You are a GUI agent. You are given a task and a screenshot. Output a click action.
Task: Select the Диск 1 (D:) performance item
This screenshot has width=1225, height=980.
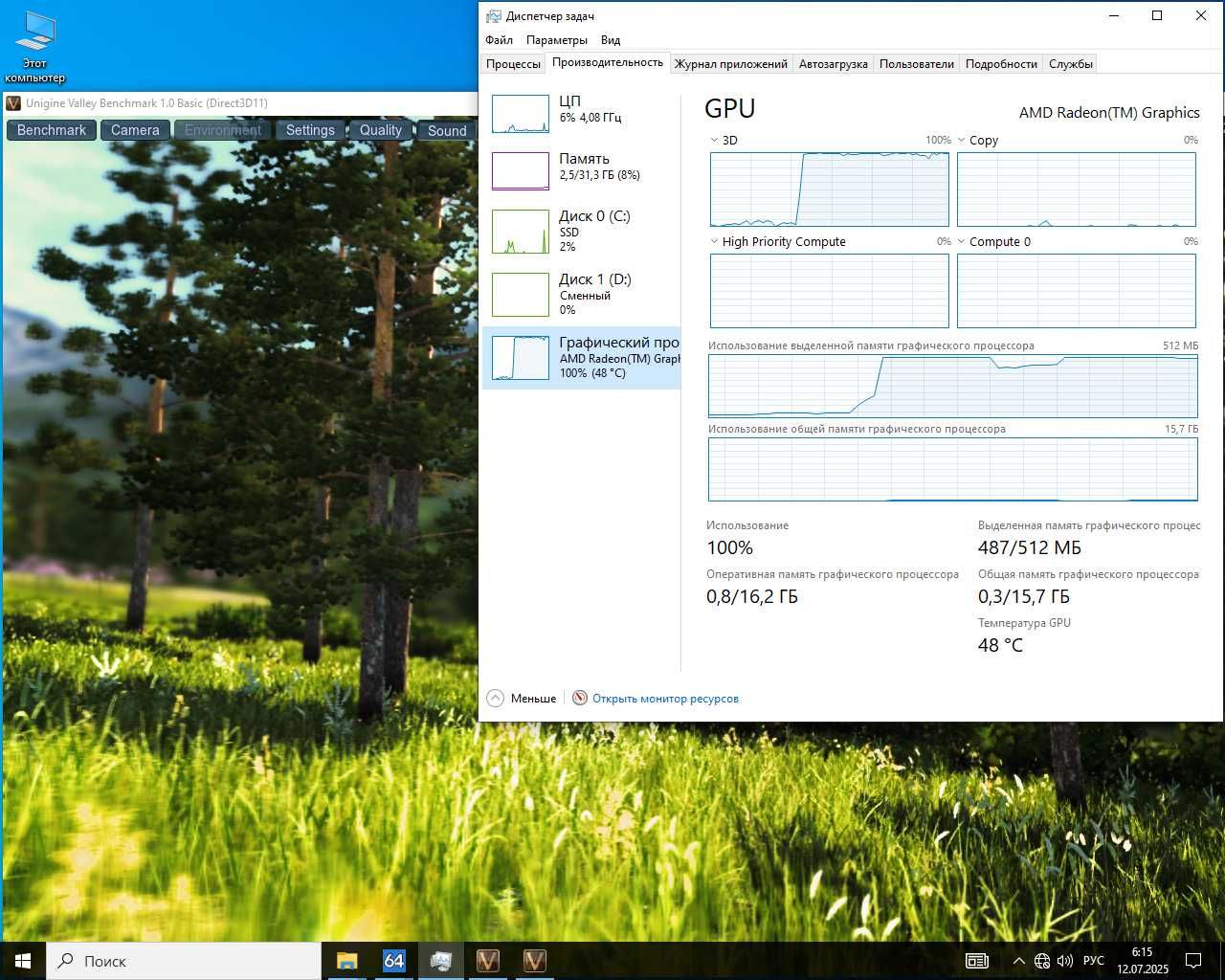(581, 295)
